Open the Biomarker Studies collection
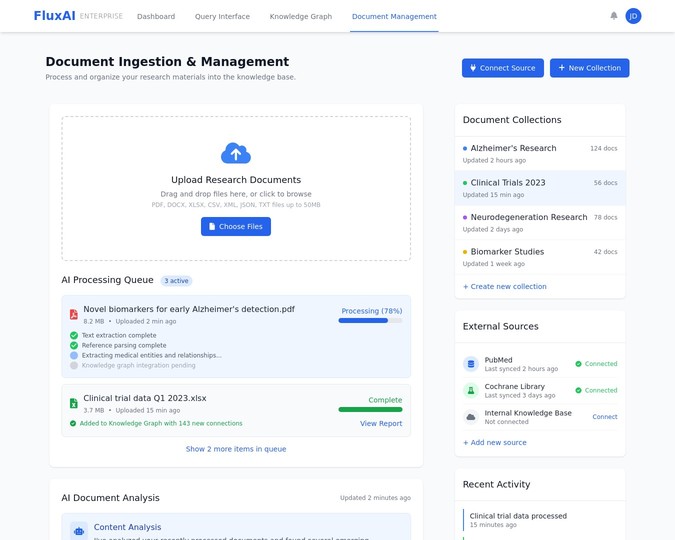The height and width of the screenshot is (540, 675). point(540,257)
